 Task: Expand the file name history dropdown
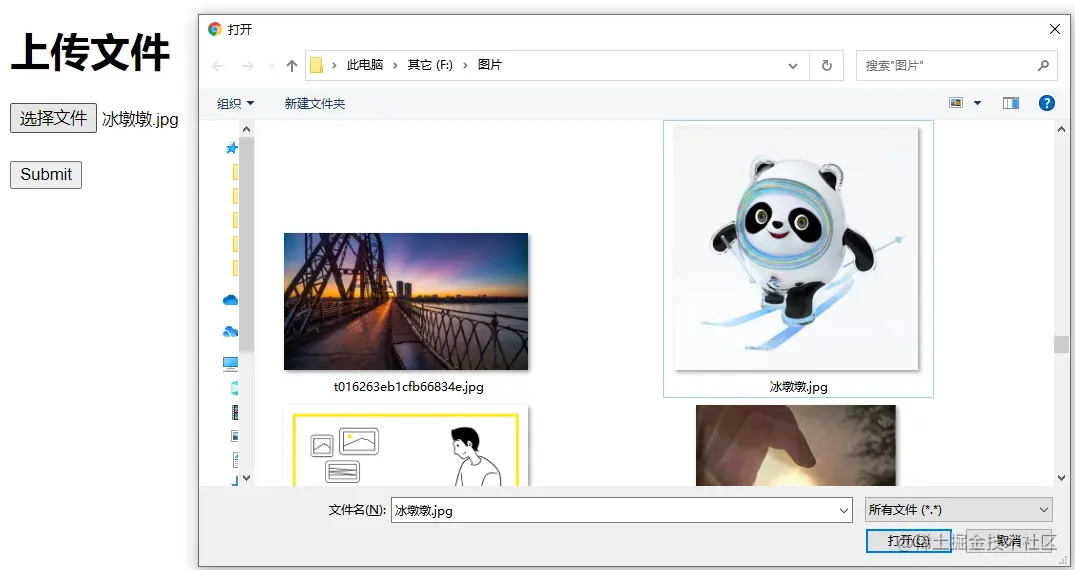pos(843,510)
